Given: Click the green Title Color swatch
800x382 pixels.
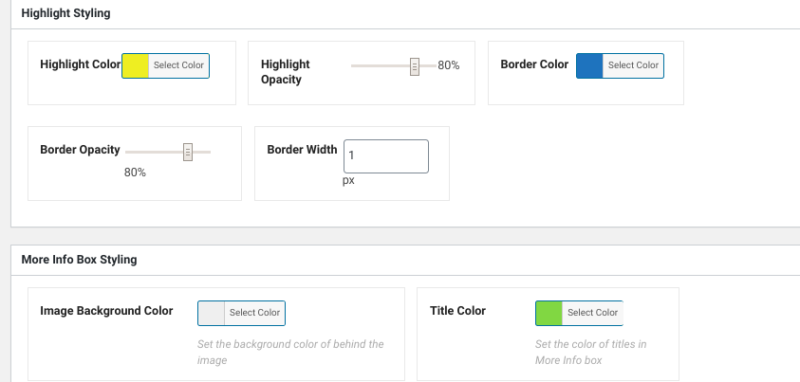Looking at the screenshot, I should click(549, 313).
